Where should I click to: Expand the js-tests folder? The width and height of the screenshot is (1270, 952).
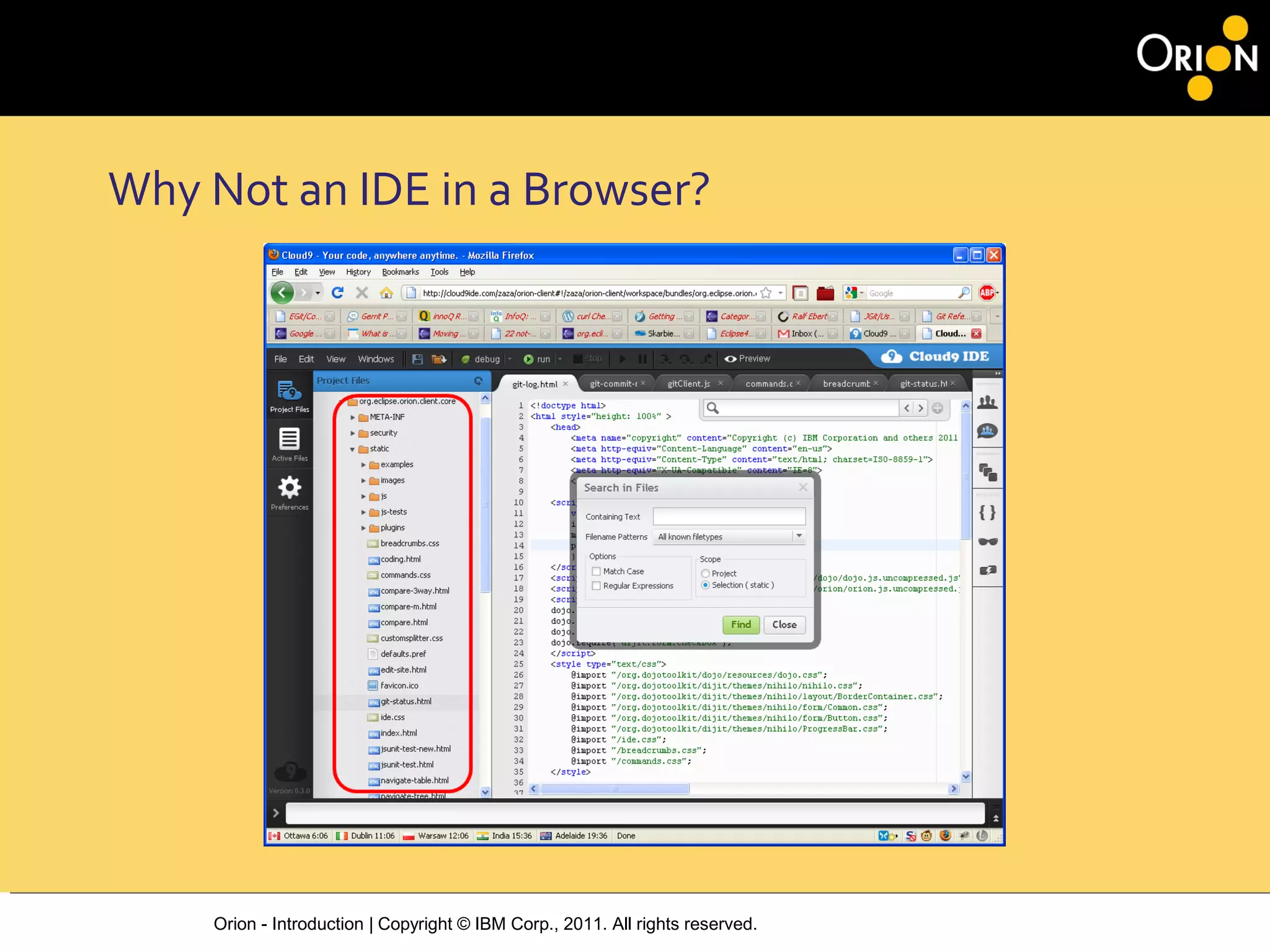click(363, 513)
